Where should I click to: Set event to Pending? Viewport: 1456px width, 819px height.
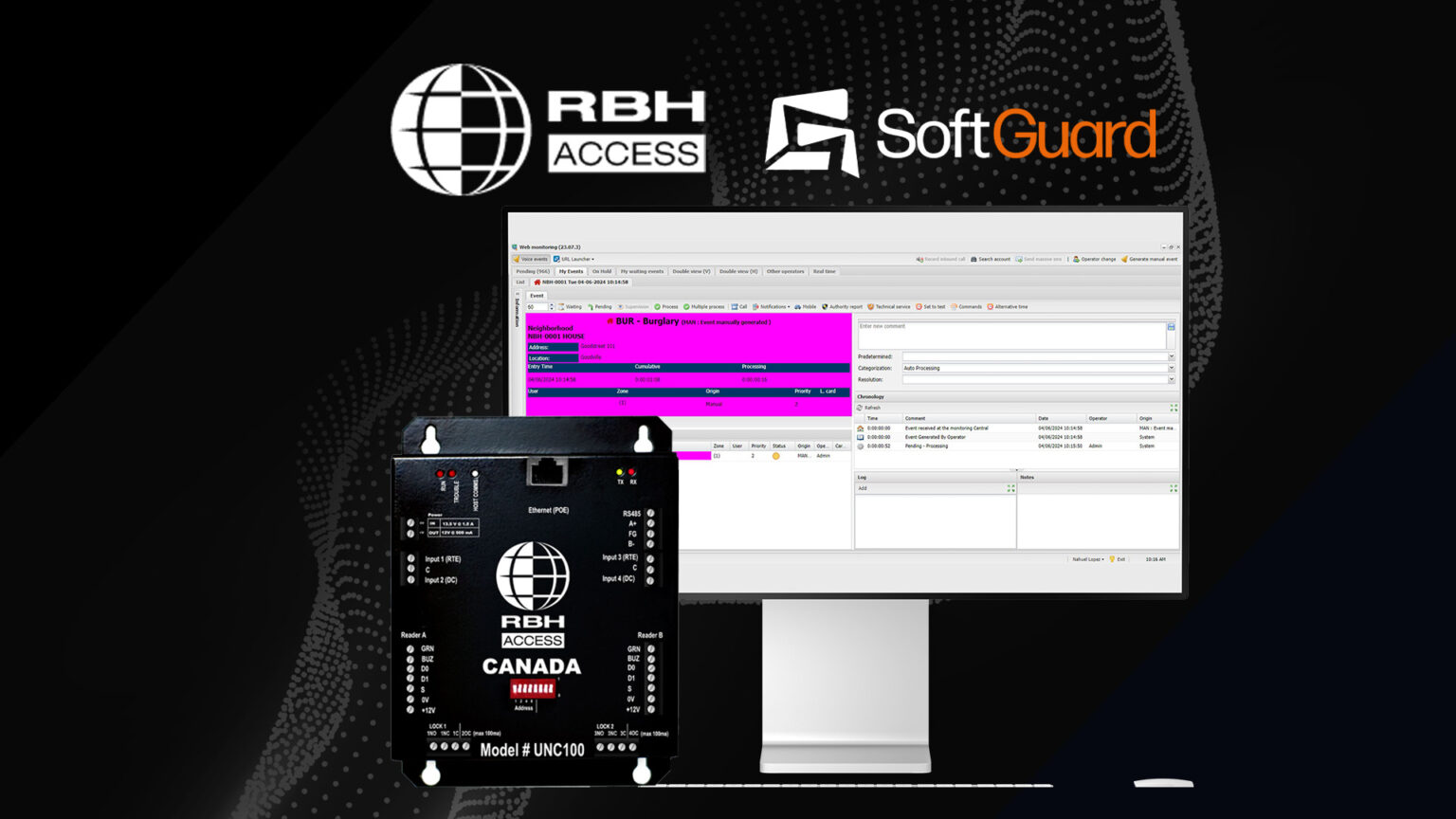(600, 307)
